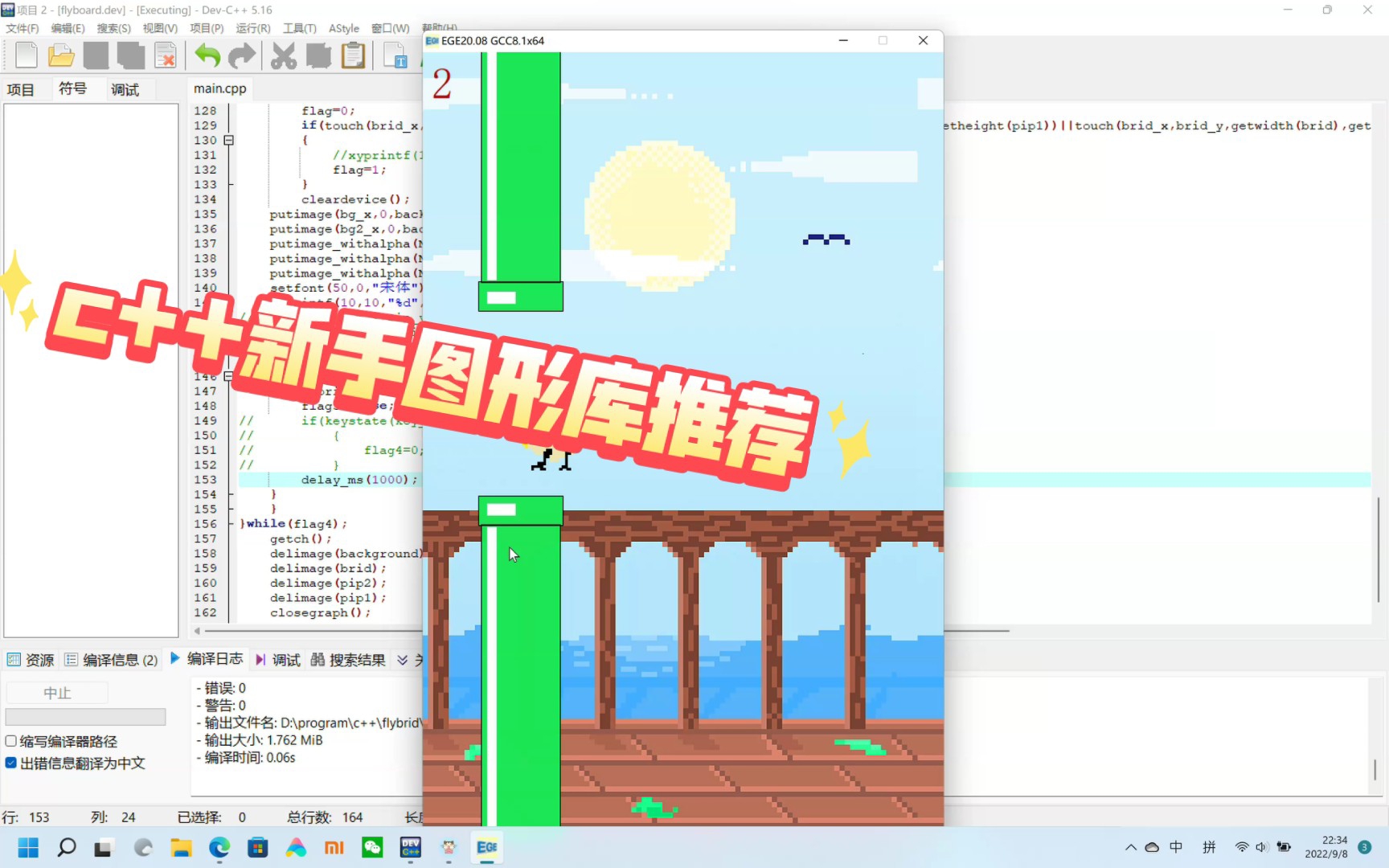Open the Mi app on taskbar

tap(334, 847)
